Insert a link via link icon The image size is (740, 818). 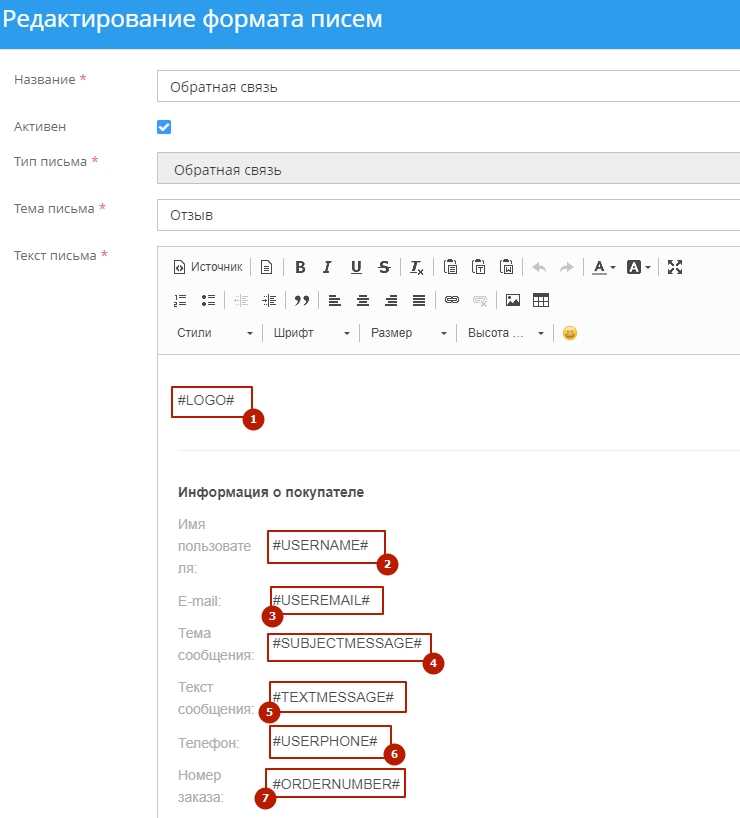(x=452, y=300)
